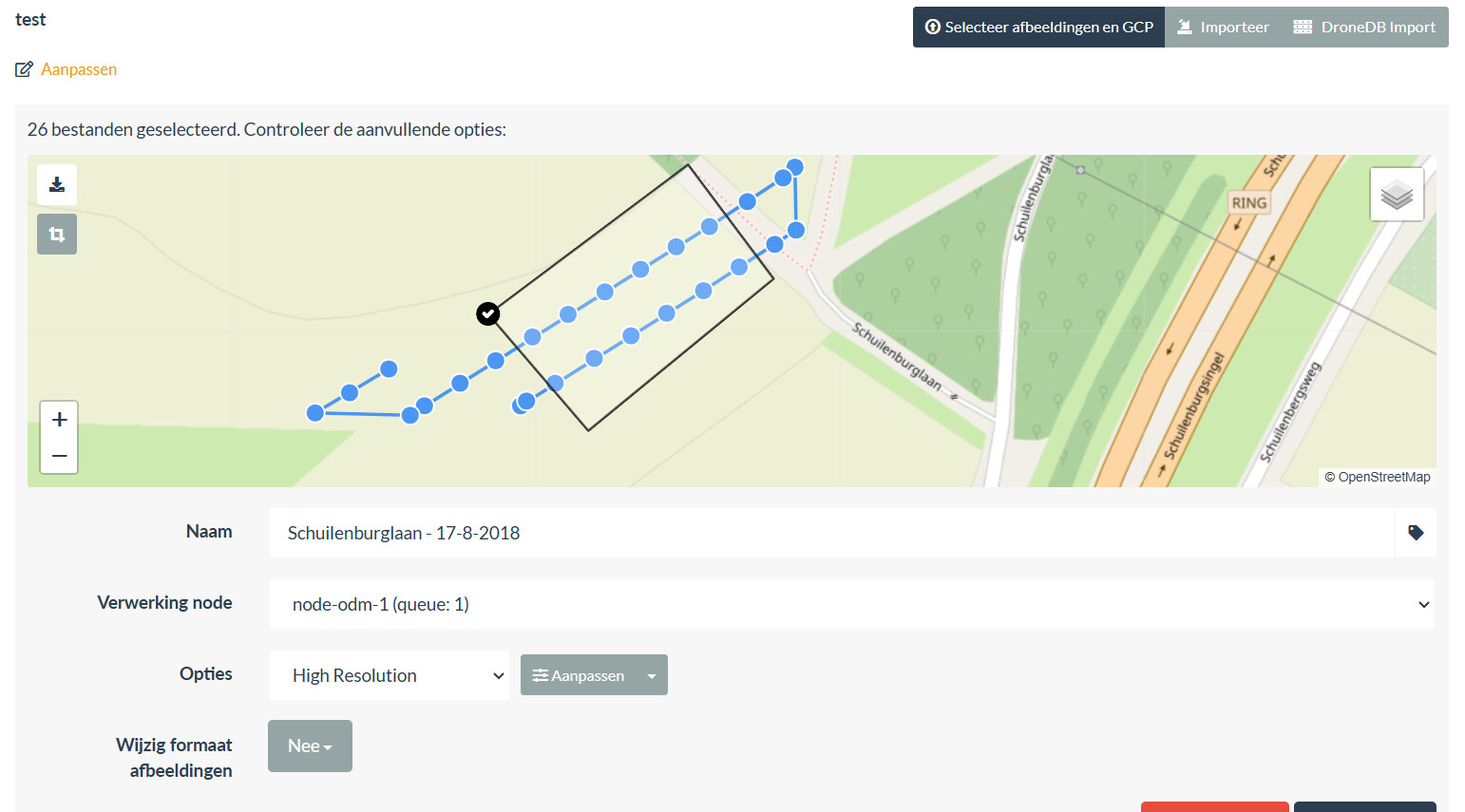Click the Selecteer afbeeldingen en GCP button
The width and height of the screenshot is (1465, 812).
[x=1037, y=27]
